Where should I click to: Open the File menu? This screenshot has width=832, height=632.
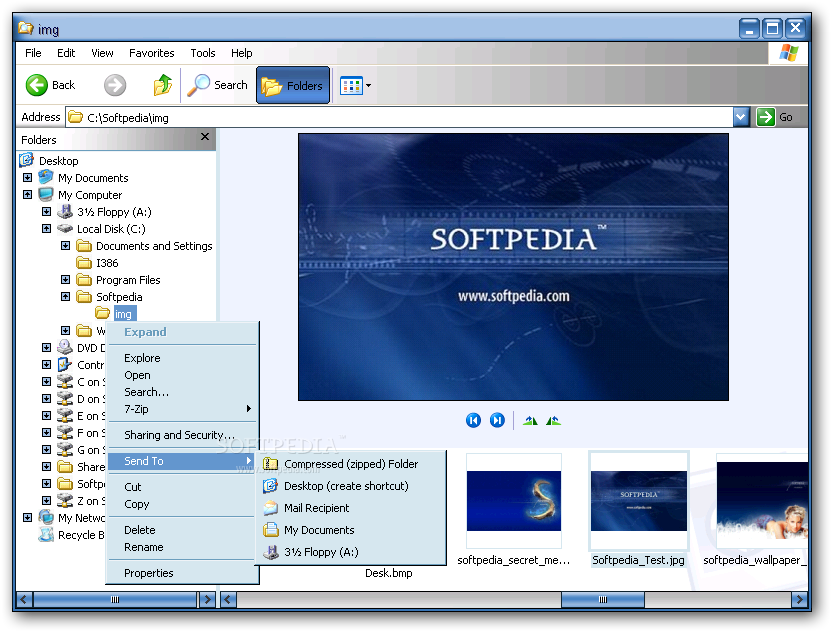coord(33,53)
